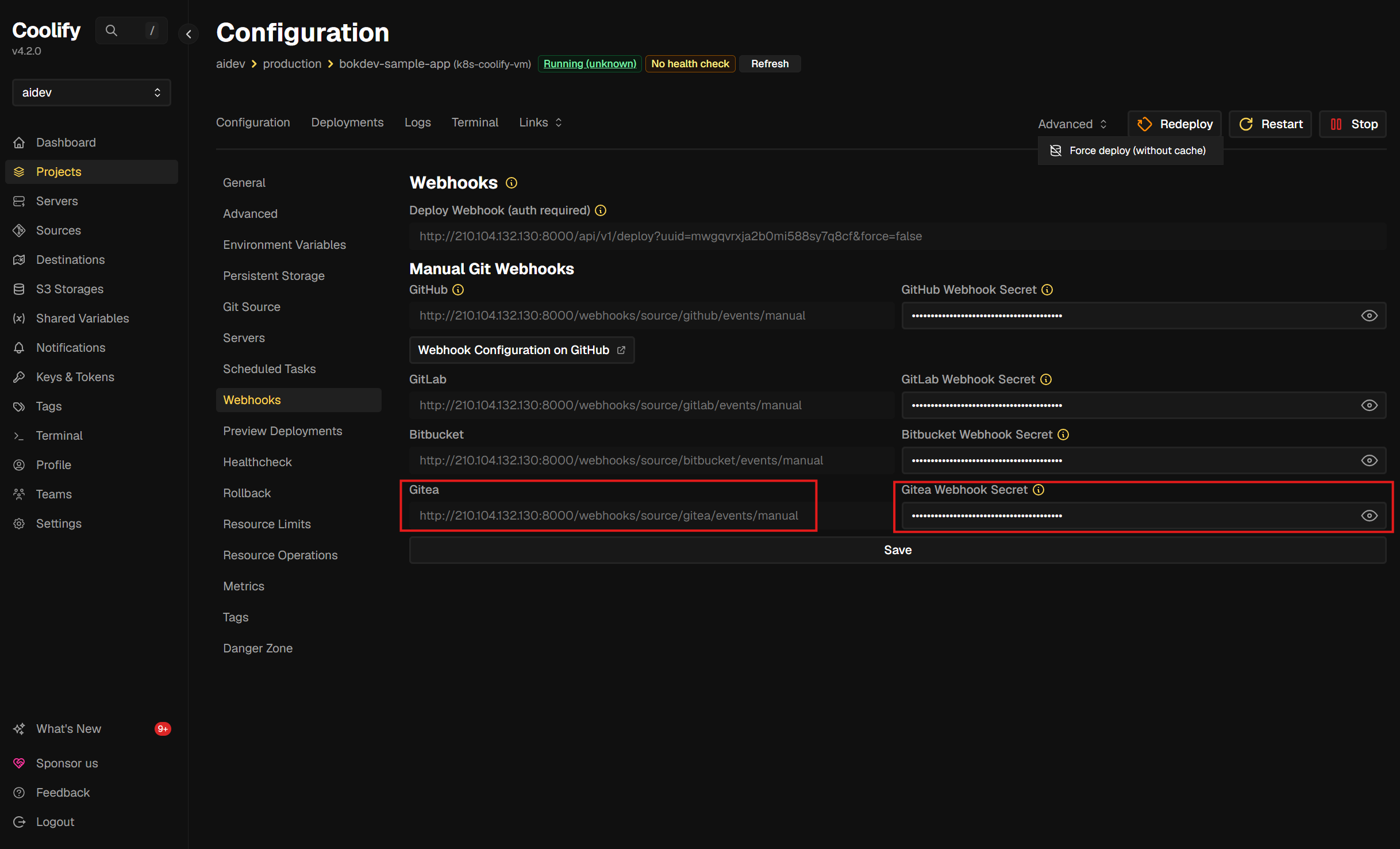
Task: Open the Configuration tab
Action: coord(253,122)
